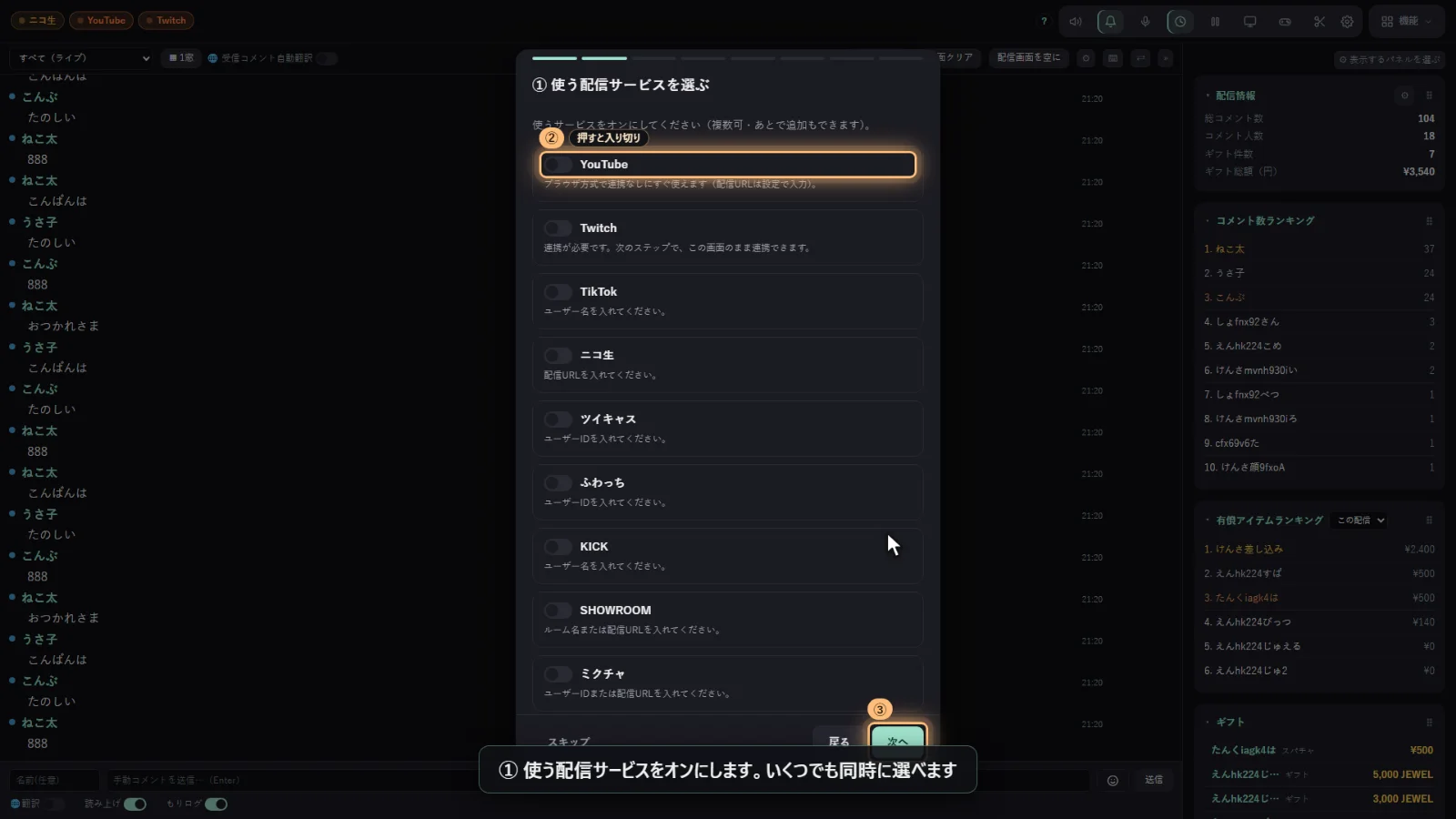
Task: Toggle the bell notification icon
Action: (x=1110, y=21)
